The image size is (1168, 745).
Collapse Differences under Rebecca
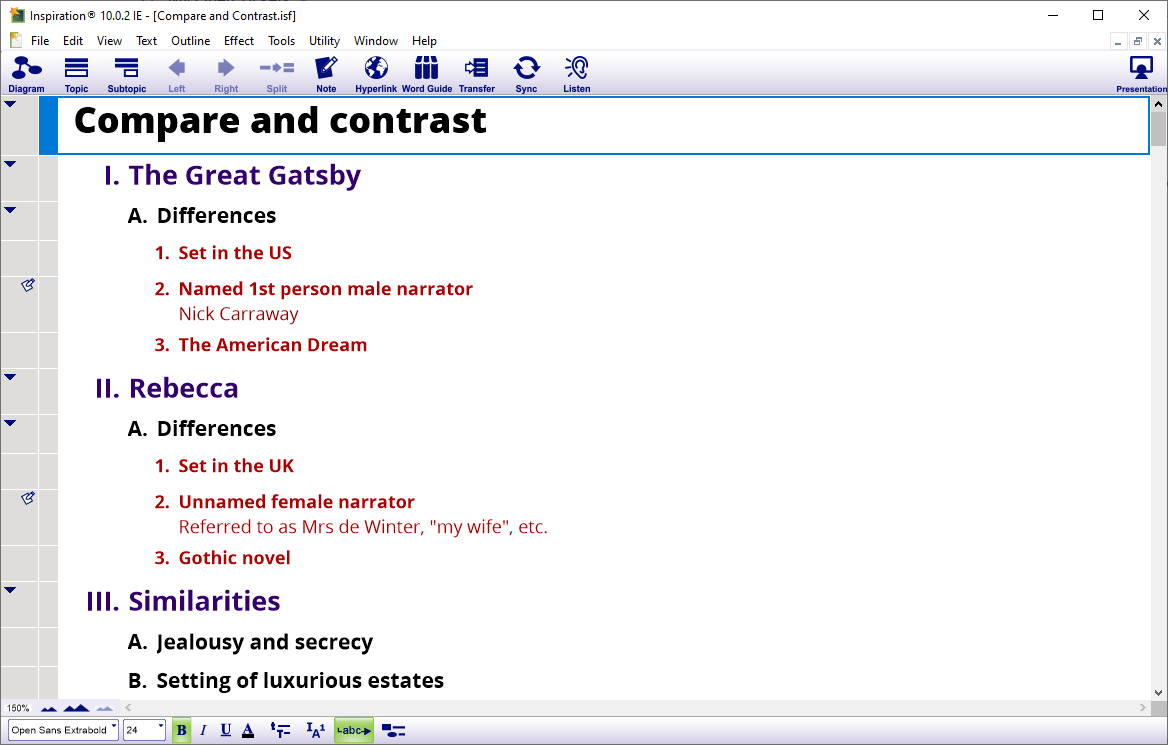click(10, 422)
